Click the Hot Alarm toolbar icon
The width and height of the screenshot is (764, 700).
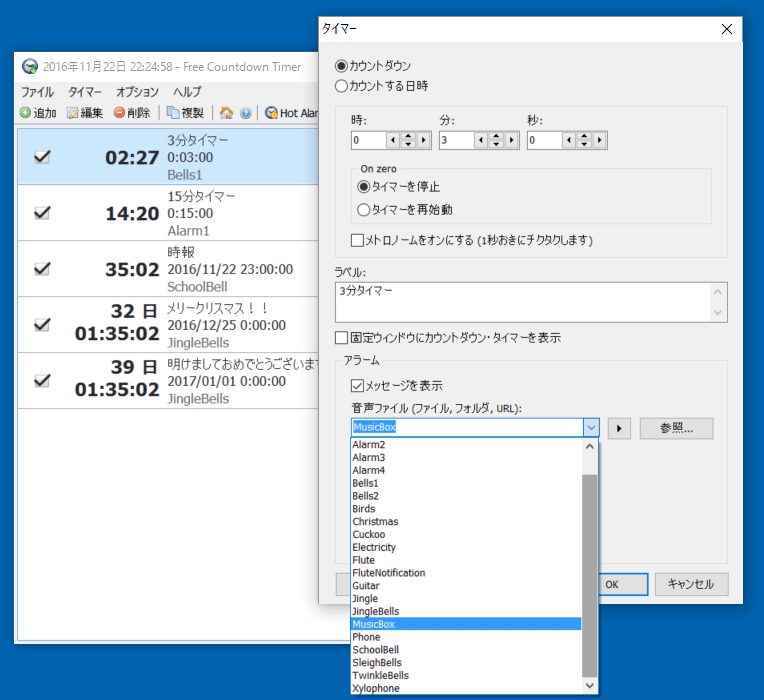[x=271, y=113]
